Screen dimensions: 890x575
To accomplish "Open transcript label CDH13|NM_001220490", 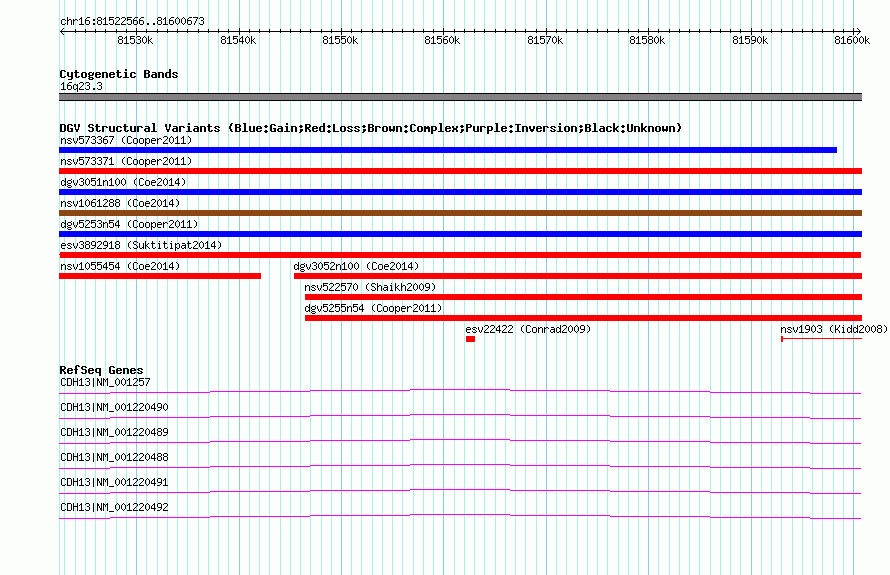I will [x=114, y=408].
